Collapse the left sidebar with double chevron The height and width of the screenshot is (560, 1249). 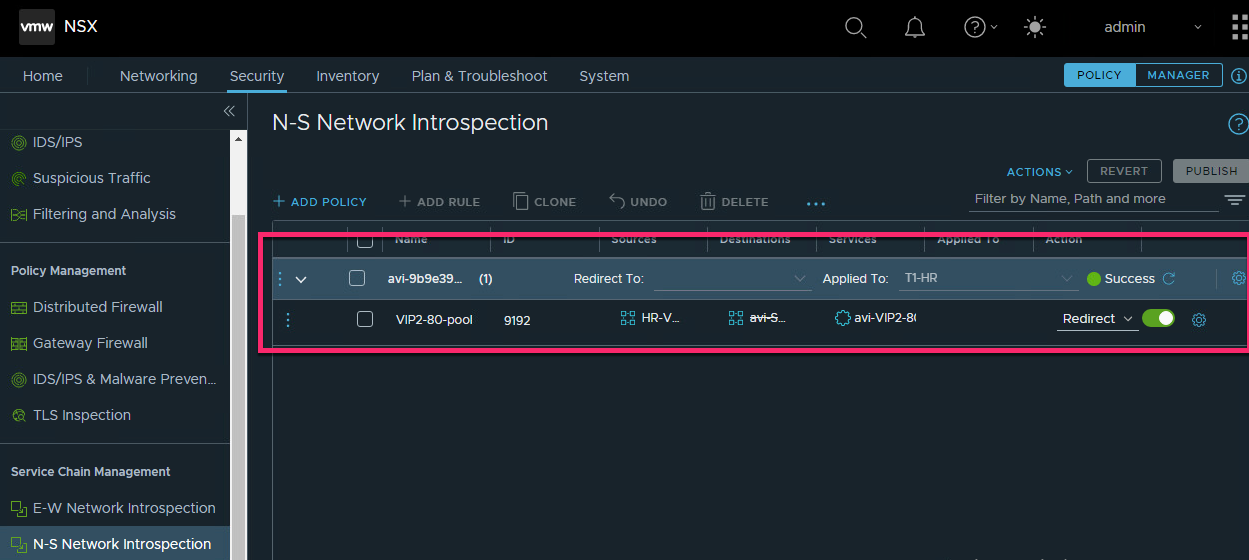(x=229, y=111)
